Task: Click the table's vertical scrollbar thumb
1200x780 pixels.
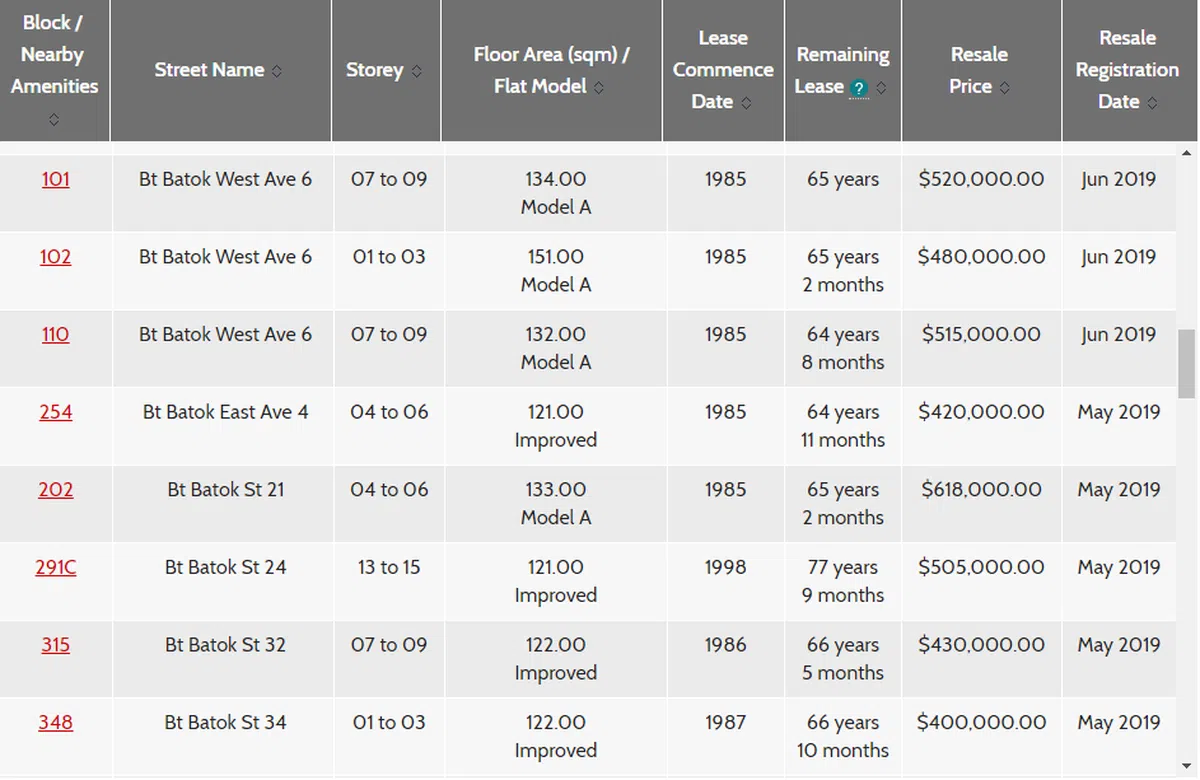Action: (1187, 363)
